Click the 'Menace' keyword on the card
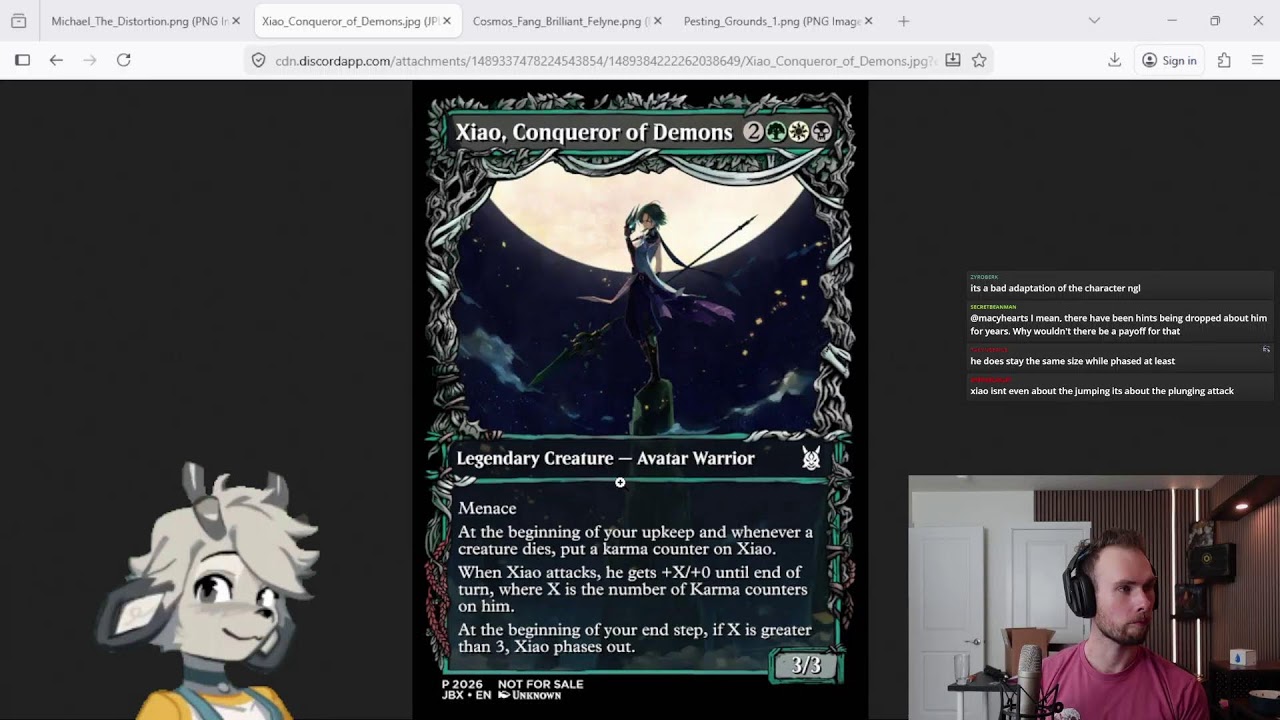 pos(487,508)
